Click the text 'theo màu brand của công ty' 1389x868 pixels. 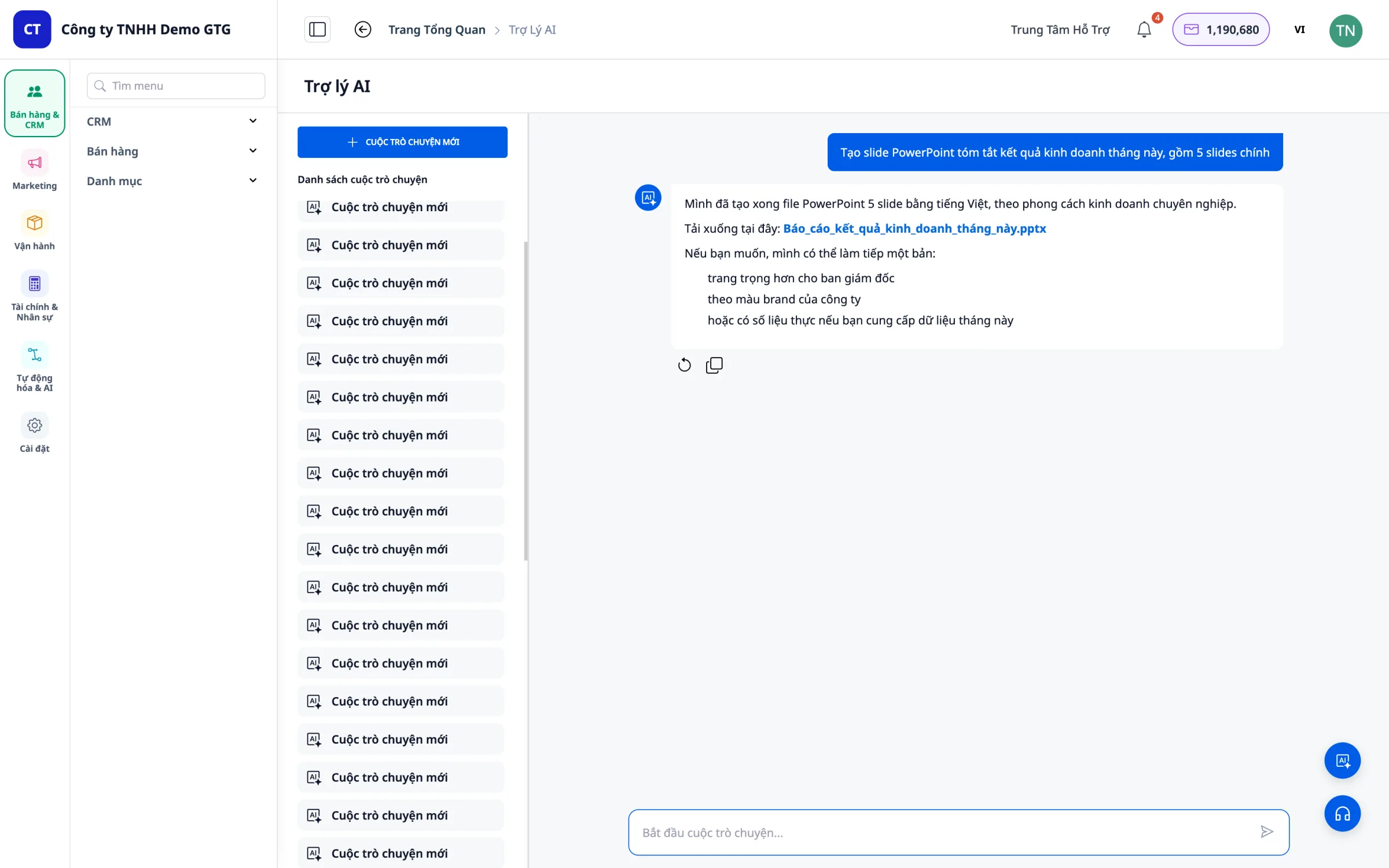[x=784, y=299]
